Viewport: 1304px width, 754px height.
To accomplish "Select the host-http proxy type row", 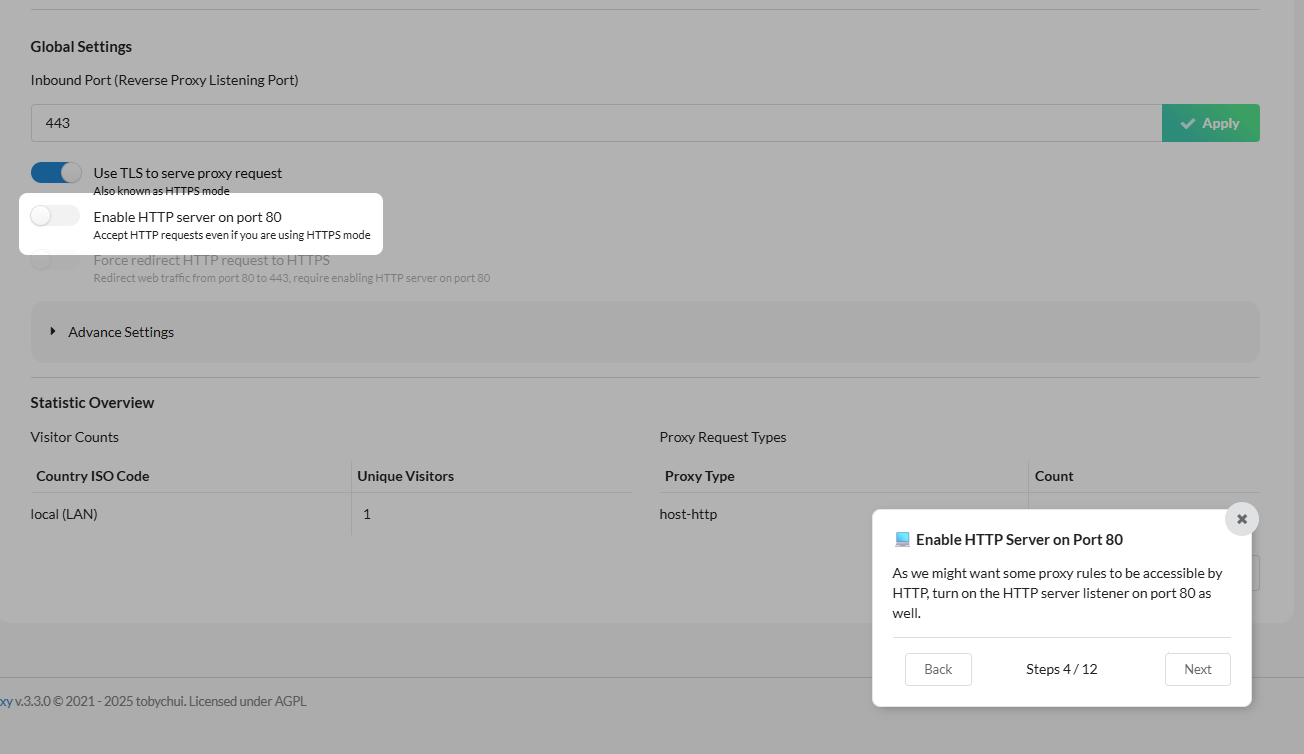I will (x=688, y=514).
